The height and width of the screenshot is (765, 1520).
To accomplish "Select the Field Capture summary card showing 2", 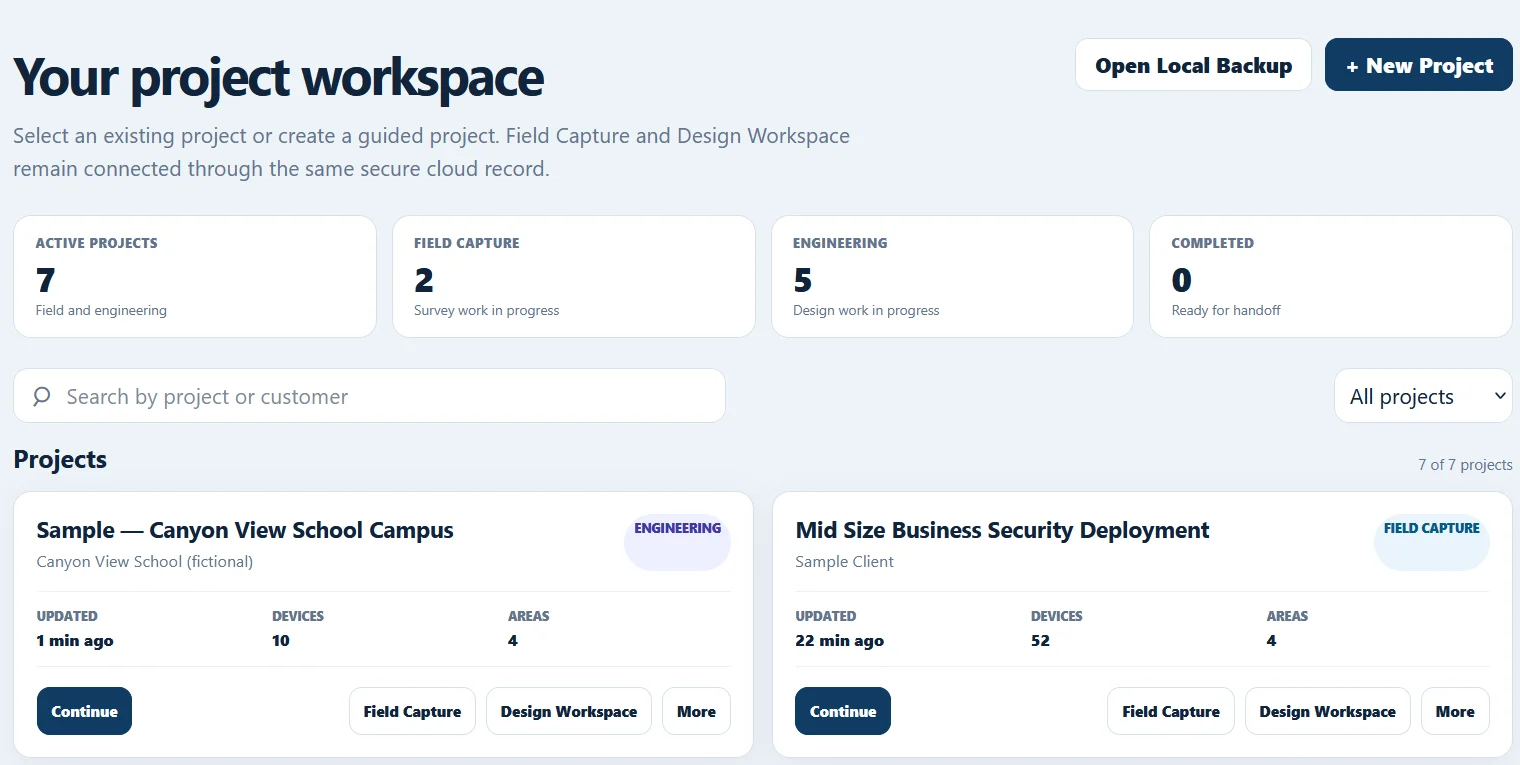I will pyautogui.click(x=574, y=276).
